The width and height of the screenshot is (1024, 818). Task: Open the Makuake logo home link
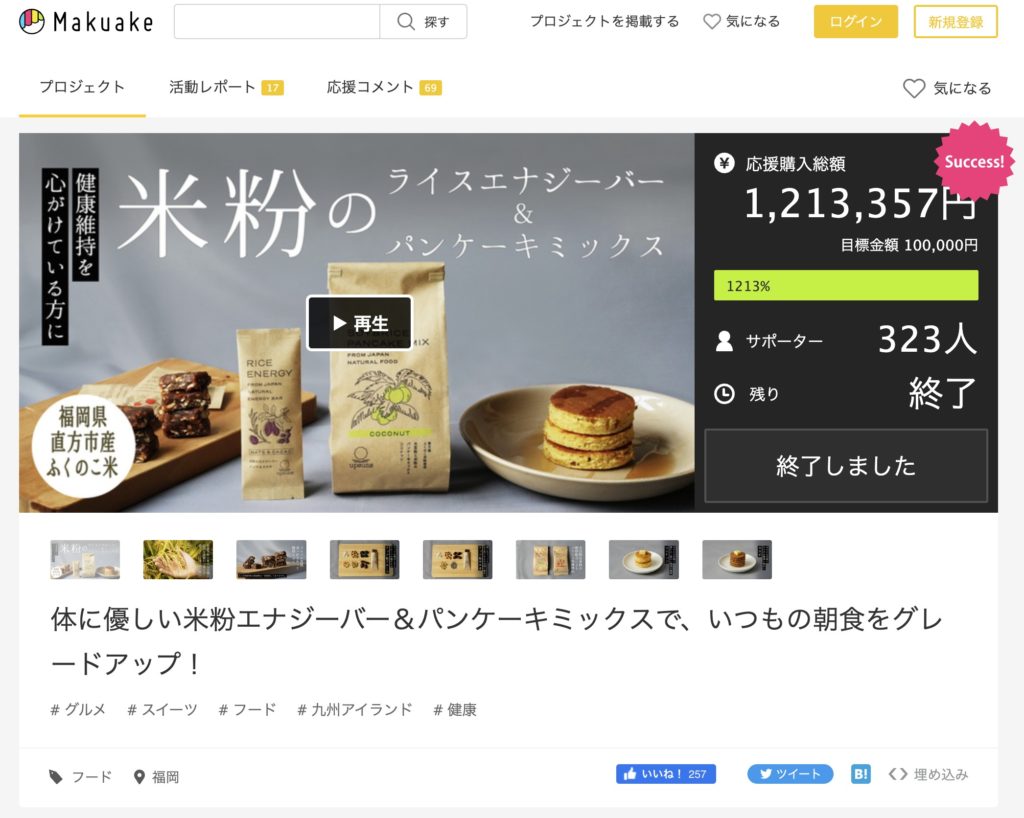click(86, 22)
